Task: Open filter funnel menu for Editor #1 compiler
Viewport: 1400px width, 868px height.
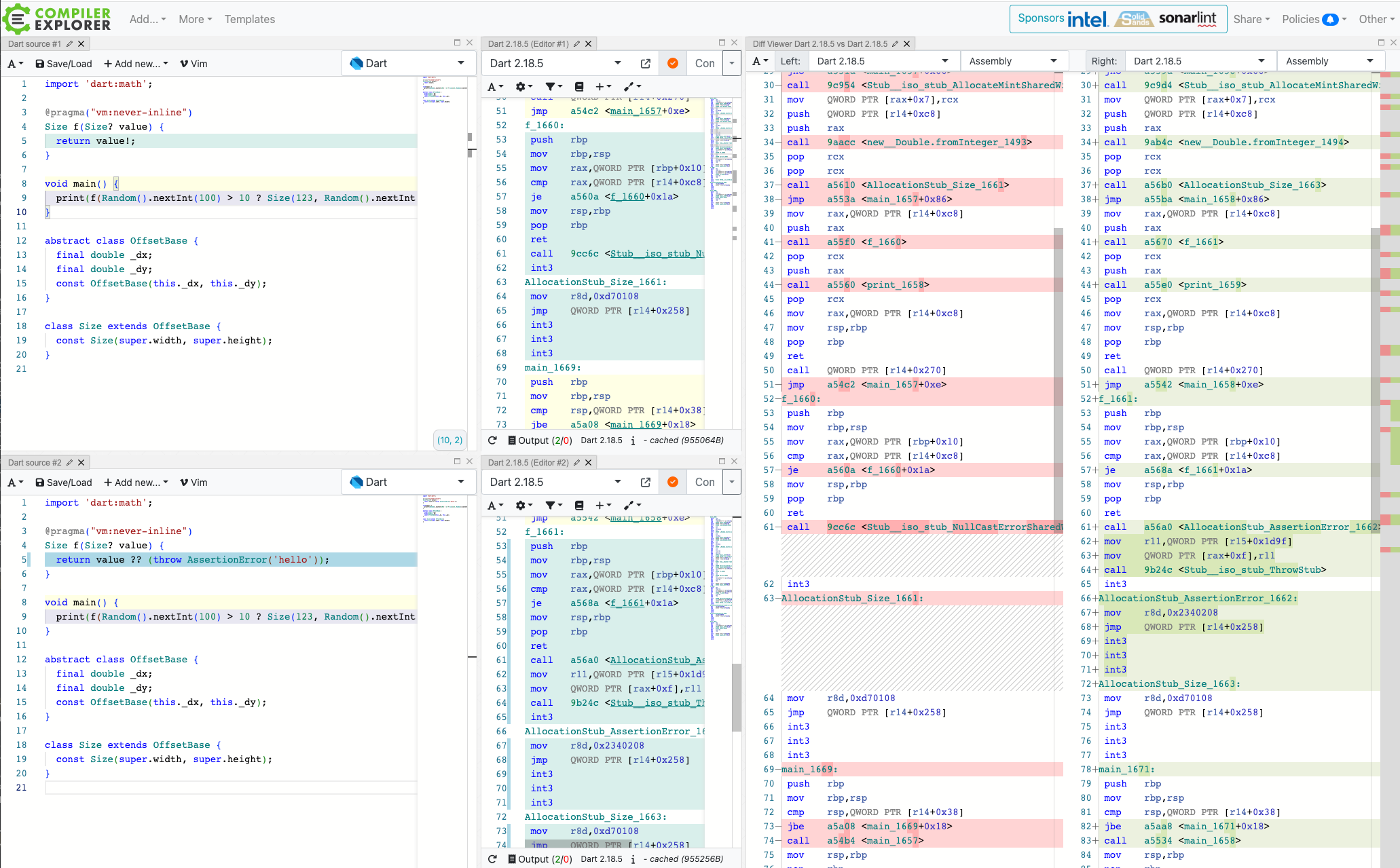Action: [554, 86]
